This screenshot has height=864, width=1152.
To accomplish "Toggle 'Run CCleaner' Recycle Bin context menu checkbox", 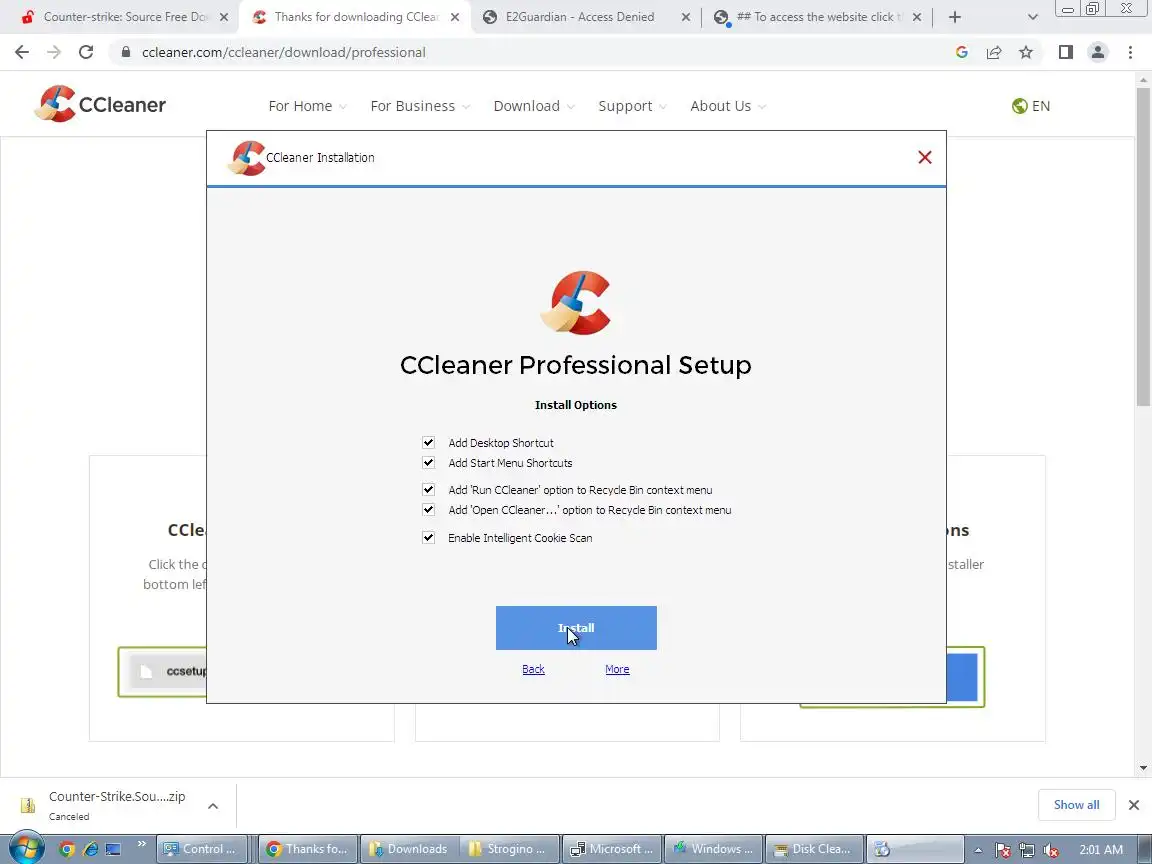I will point(428,489).
